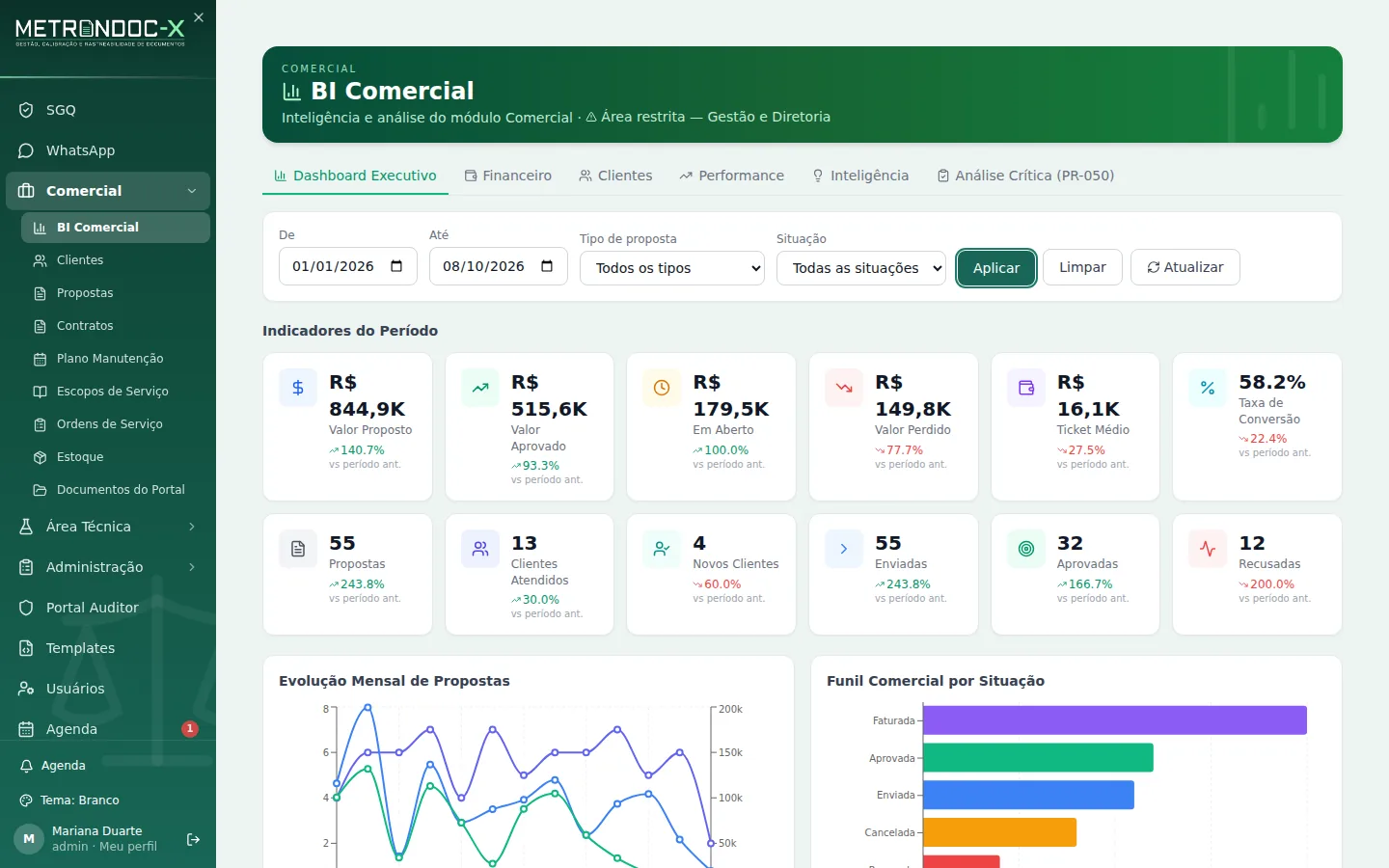Click the blue Enviada funnel bar
Viewport: 1389px width, 868px height.
[x=1029, y=795]
